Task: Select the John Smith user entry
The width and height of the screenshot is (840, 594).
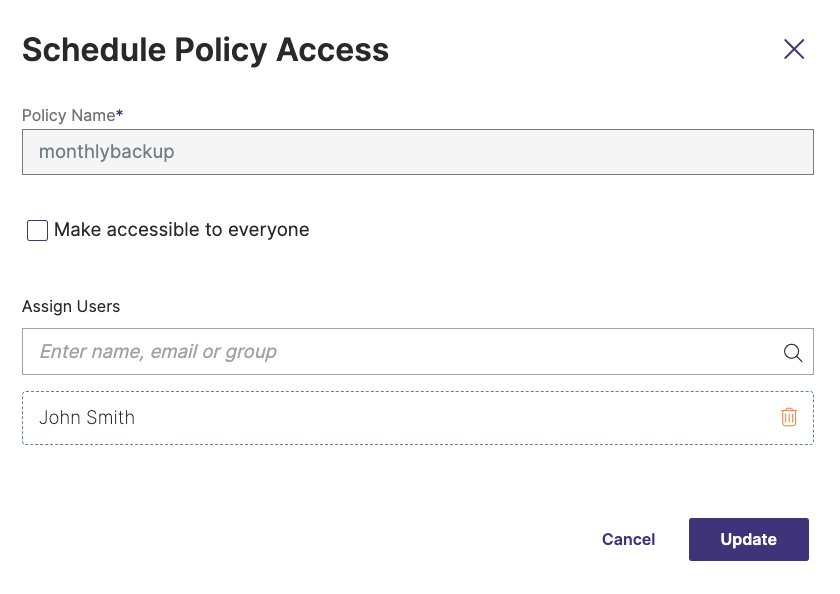Action: (x=87, y=418)
